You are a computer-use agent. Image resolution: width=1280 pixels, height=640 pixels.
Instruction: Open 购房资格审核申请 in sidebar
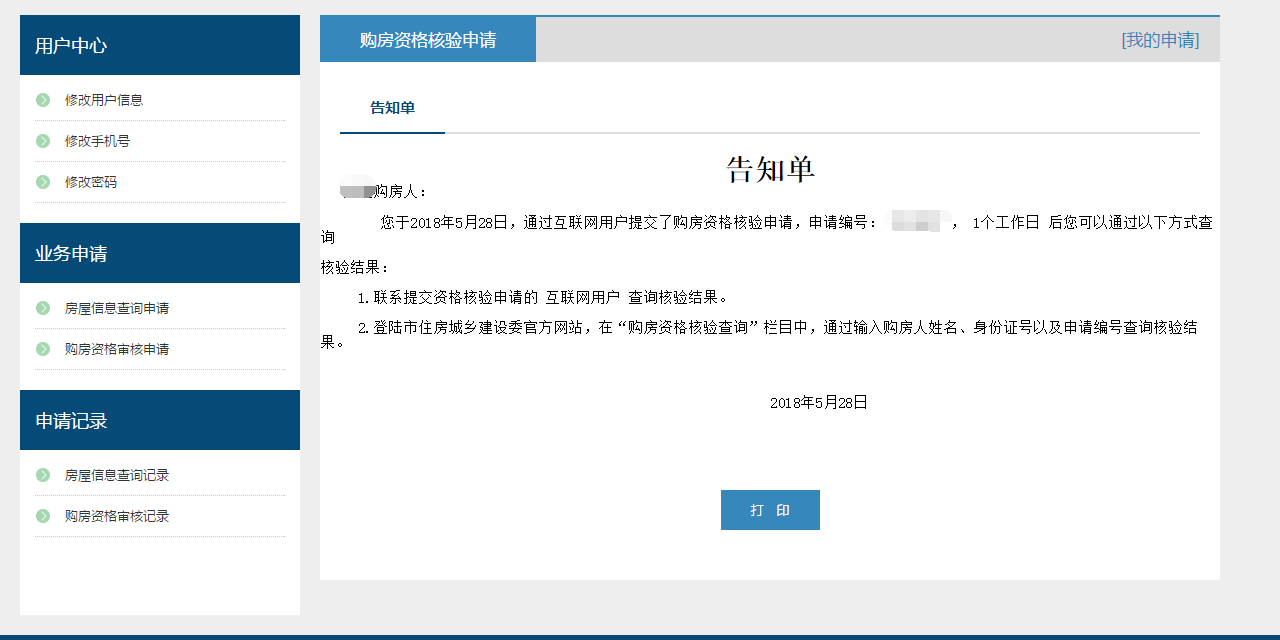117,349
